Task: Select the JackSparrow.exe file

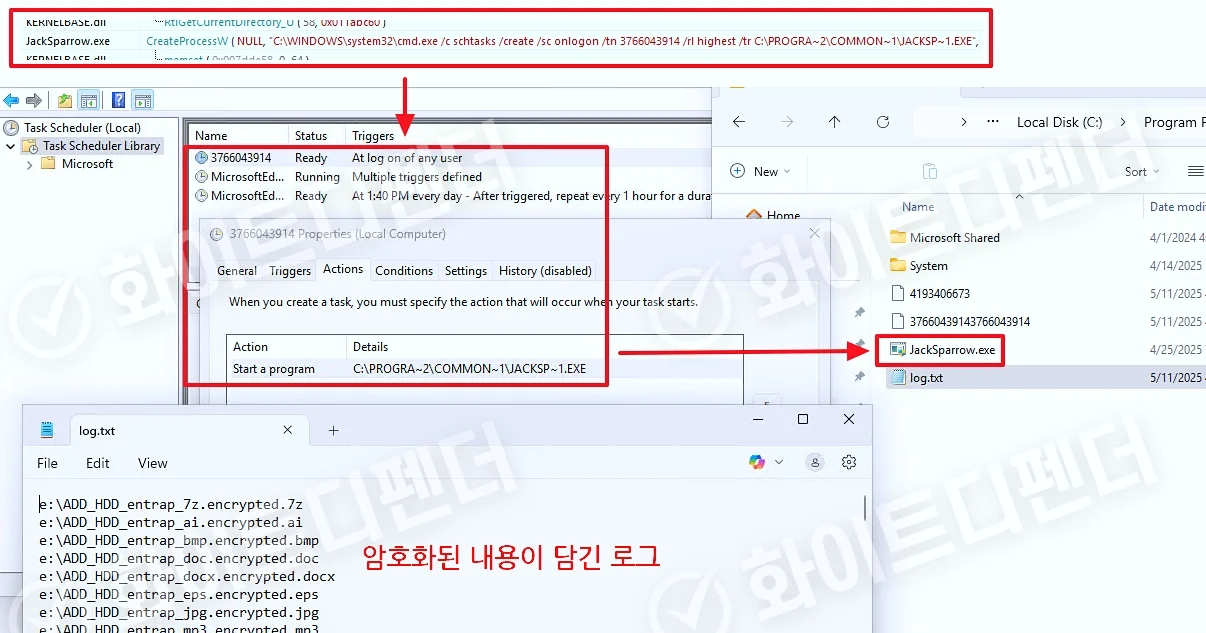Action: coord(951,350)
